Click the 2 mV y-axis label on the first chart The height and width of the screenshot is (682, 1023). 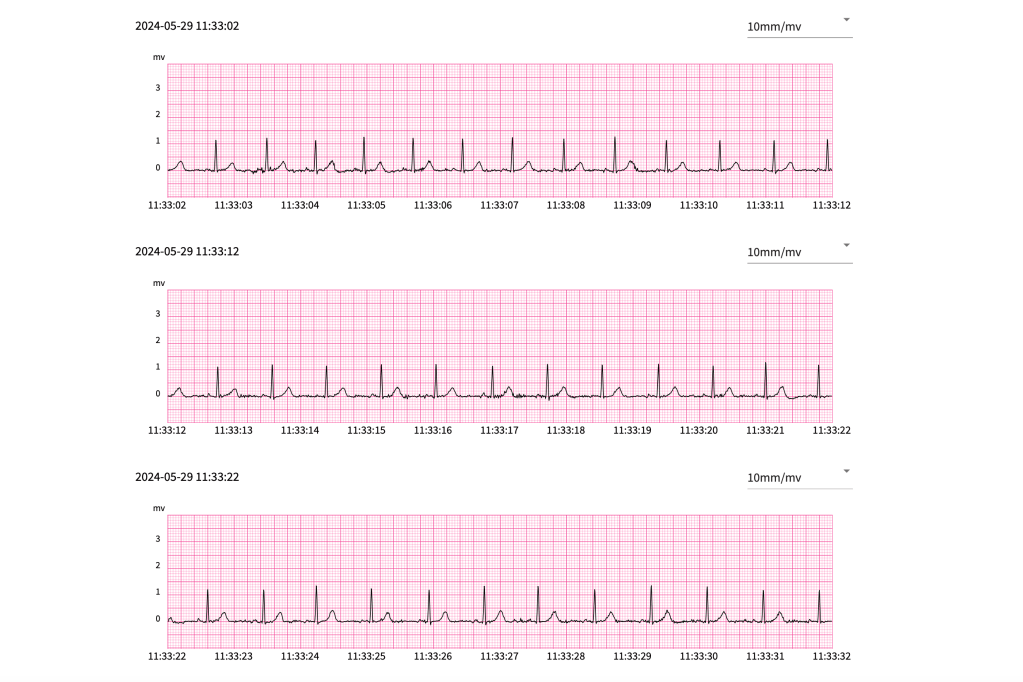(x=157, y=115)
